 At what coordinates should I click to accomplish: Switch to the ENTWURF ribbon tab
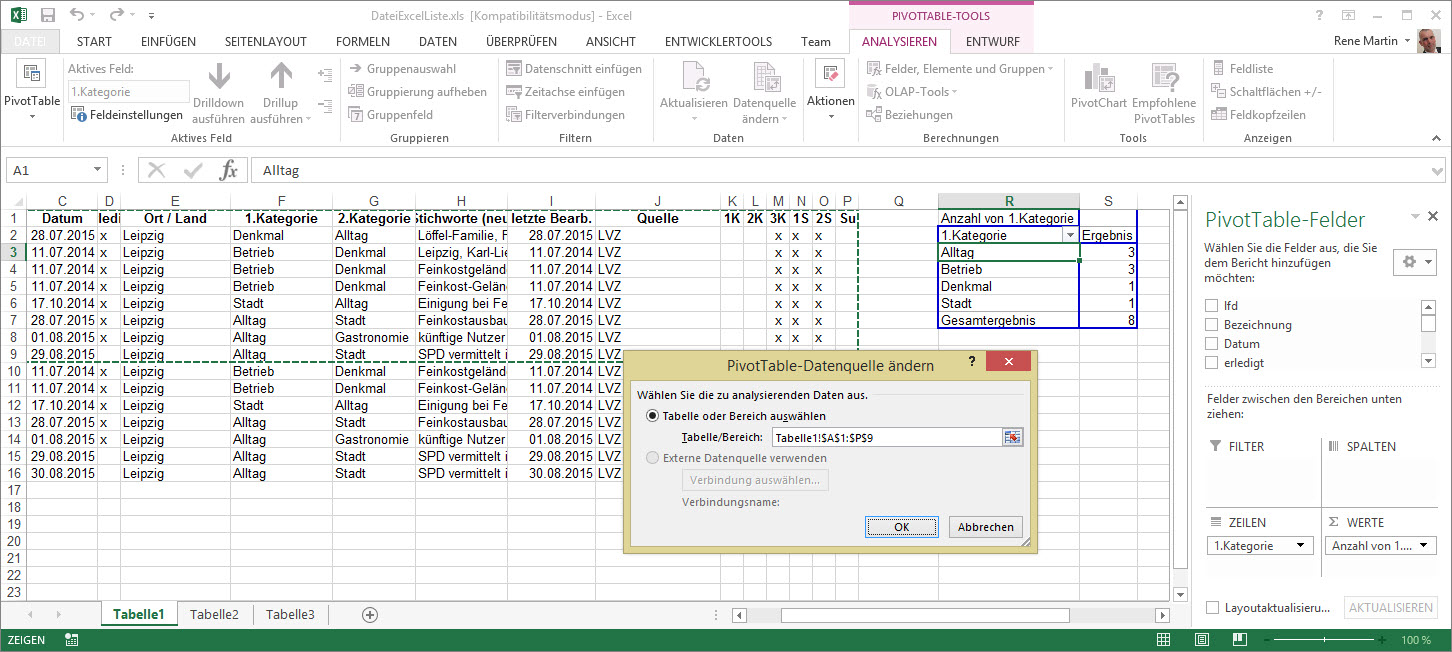(x=992, y=42)
